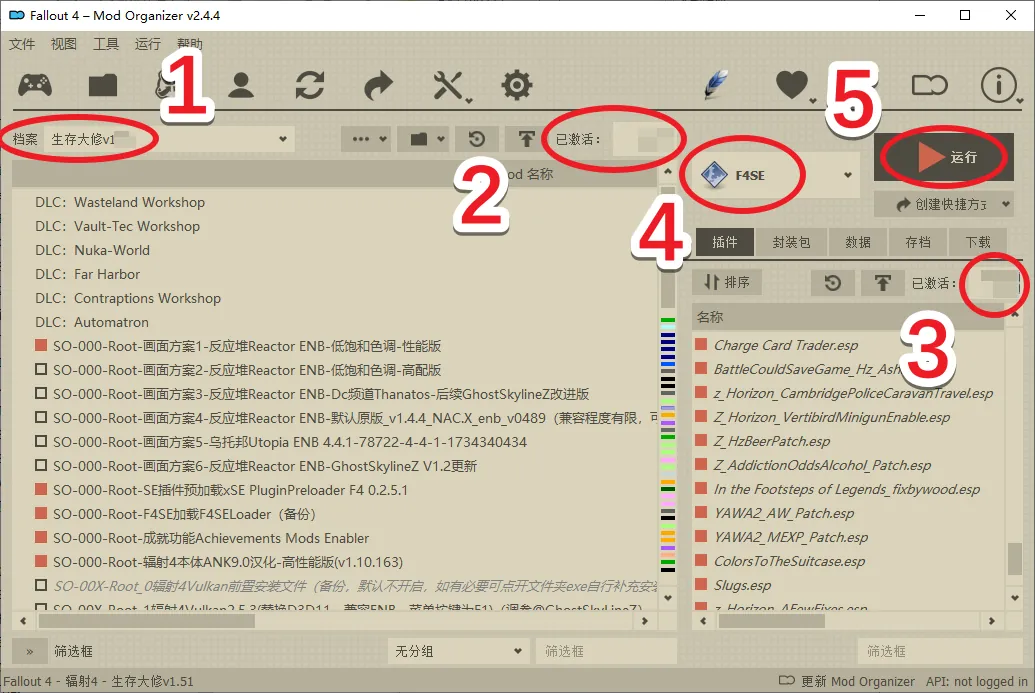Click the plugin list create backup icon

883,283
